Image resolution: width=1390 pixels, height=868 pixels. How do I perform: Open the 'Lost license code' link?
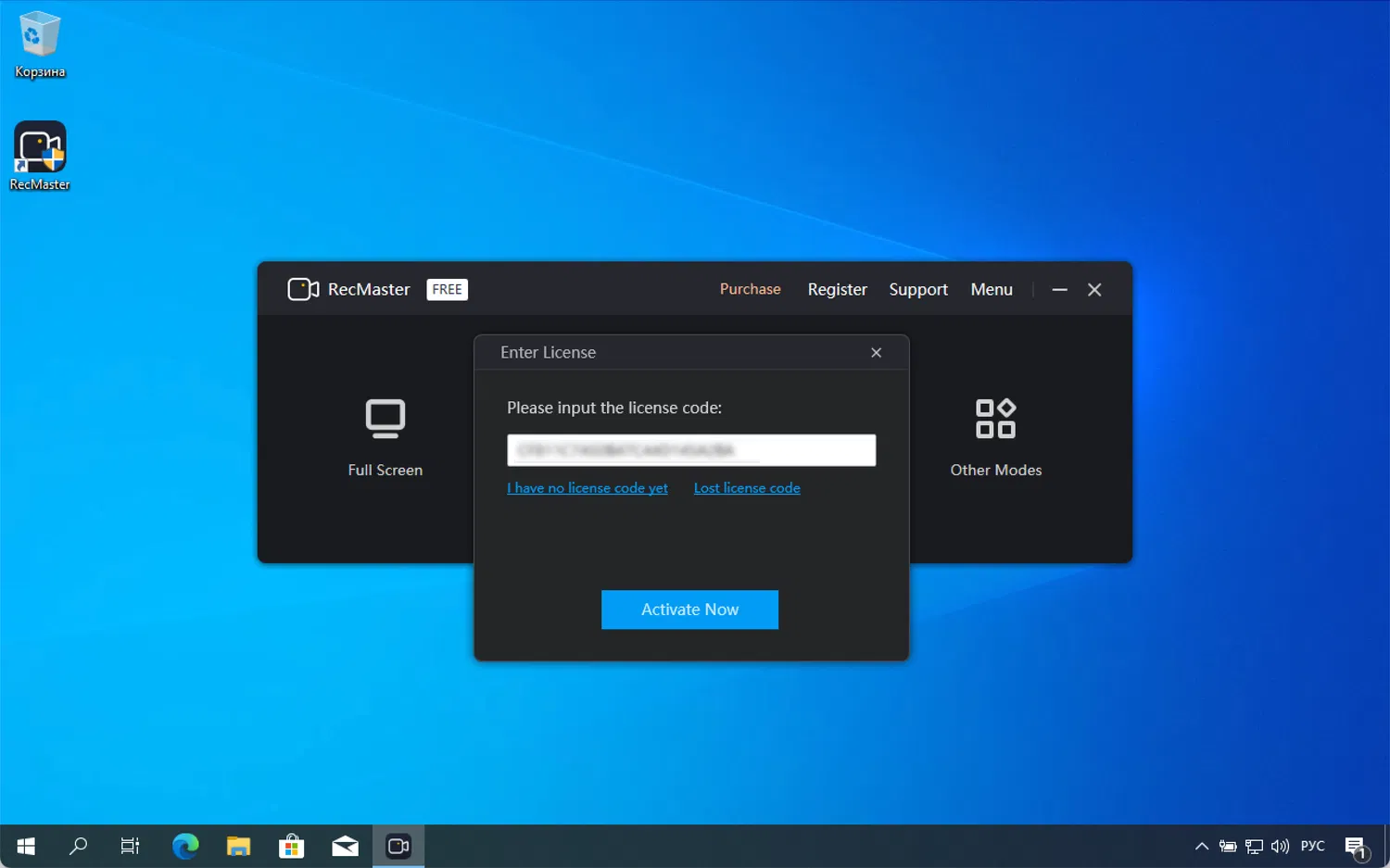pos(747,487)
